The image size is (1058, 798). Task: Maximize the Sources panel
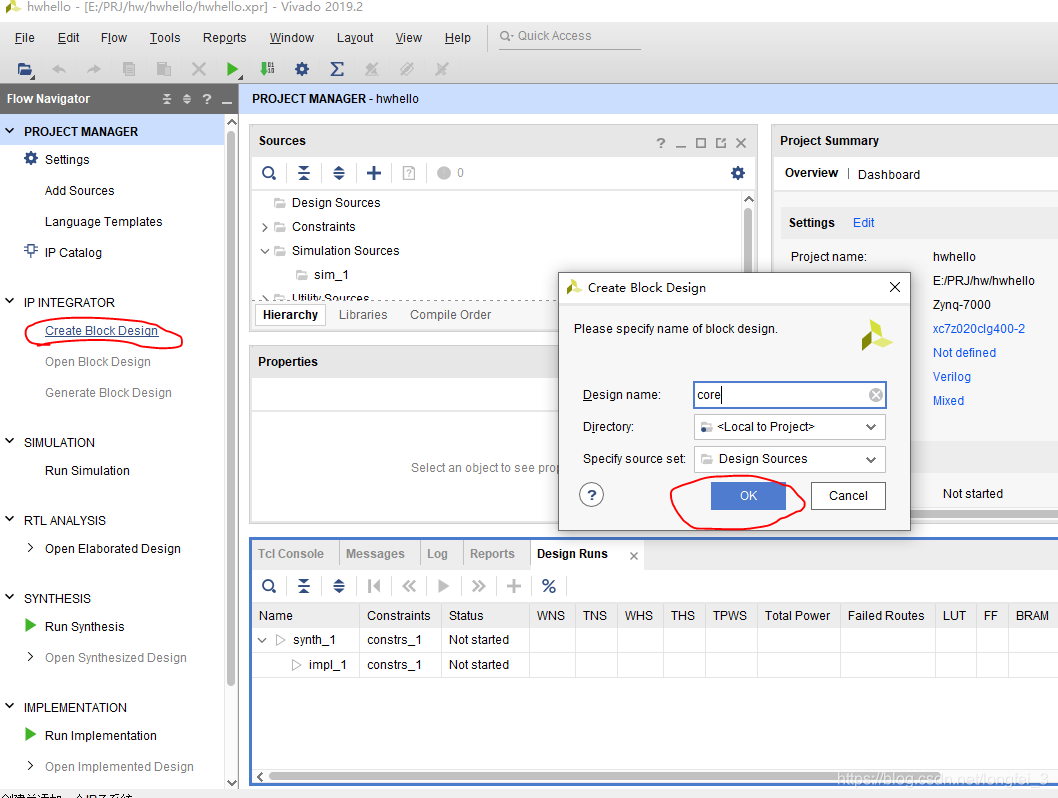pyautogui.click(x=701, y=143)
